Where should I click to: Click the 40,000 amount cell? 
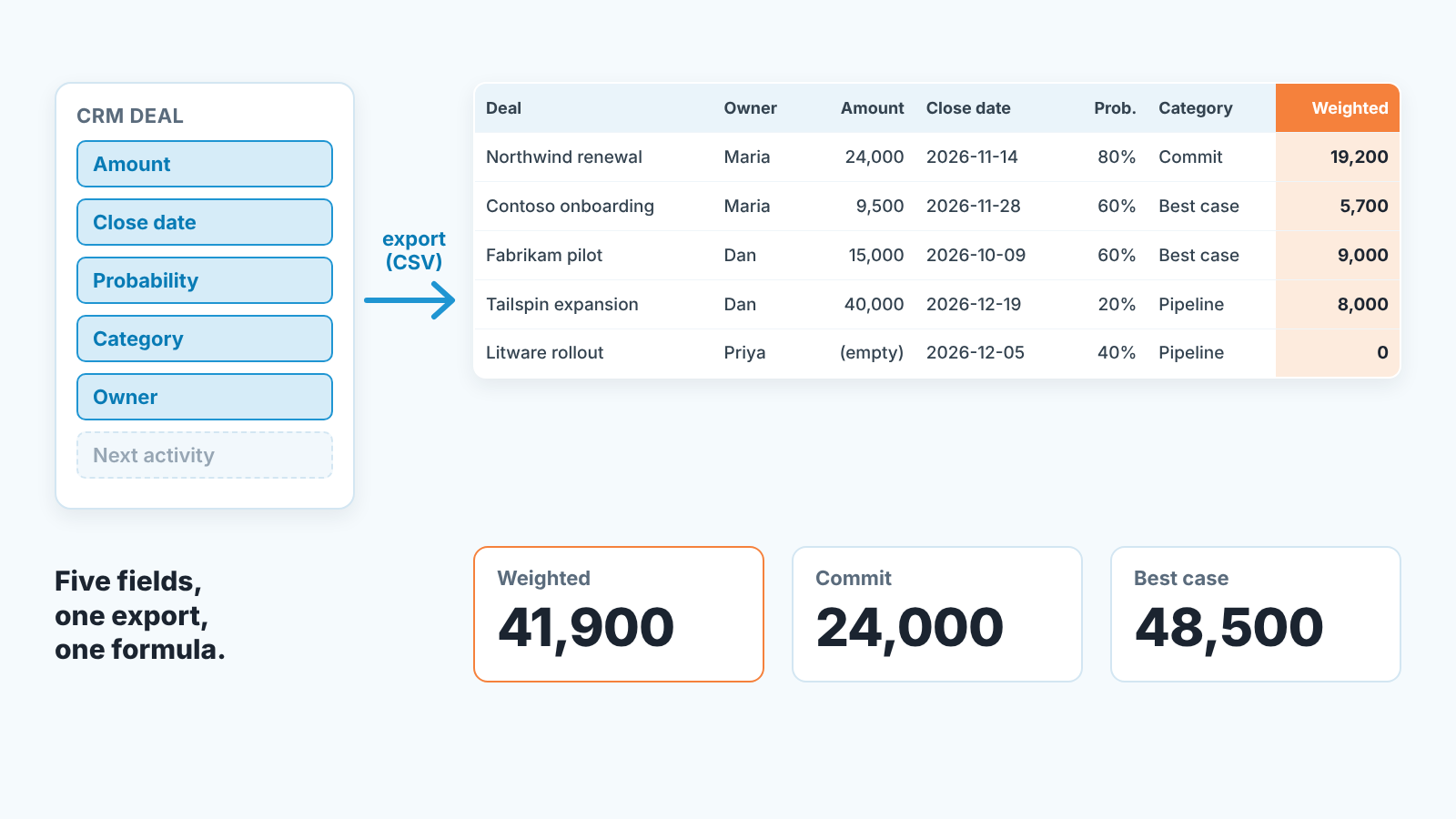(874, 304)
